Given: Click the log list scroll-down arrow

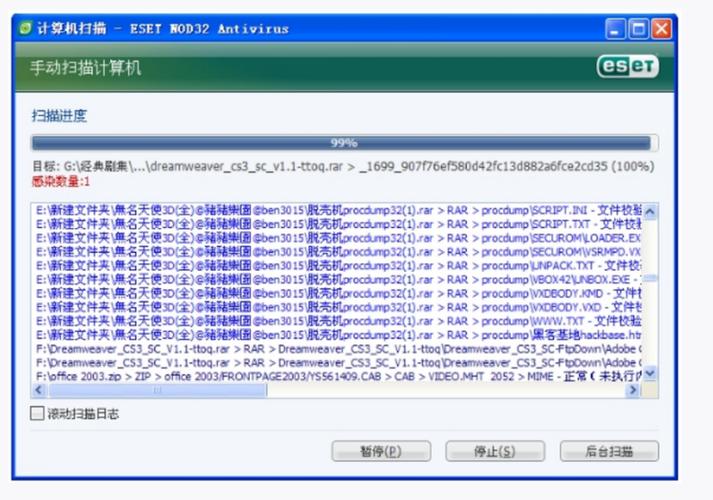Looking at the screenshot, I should (x=650, y=373).
